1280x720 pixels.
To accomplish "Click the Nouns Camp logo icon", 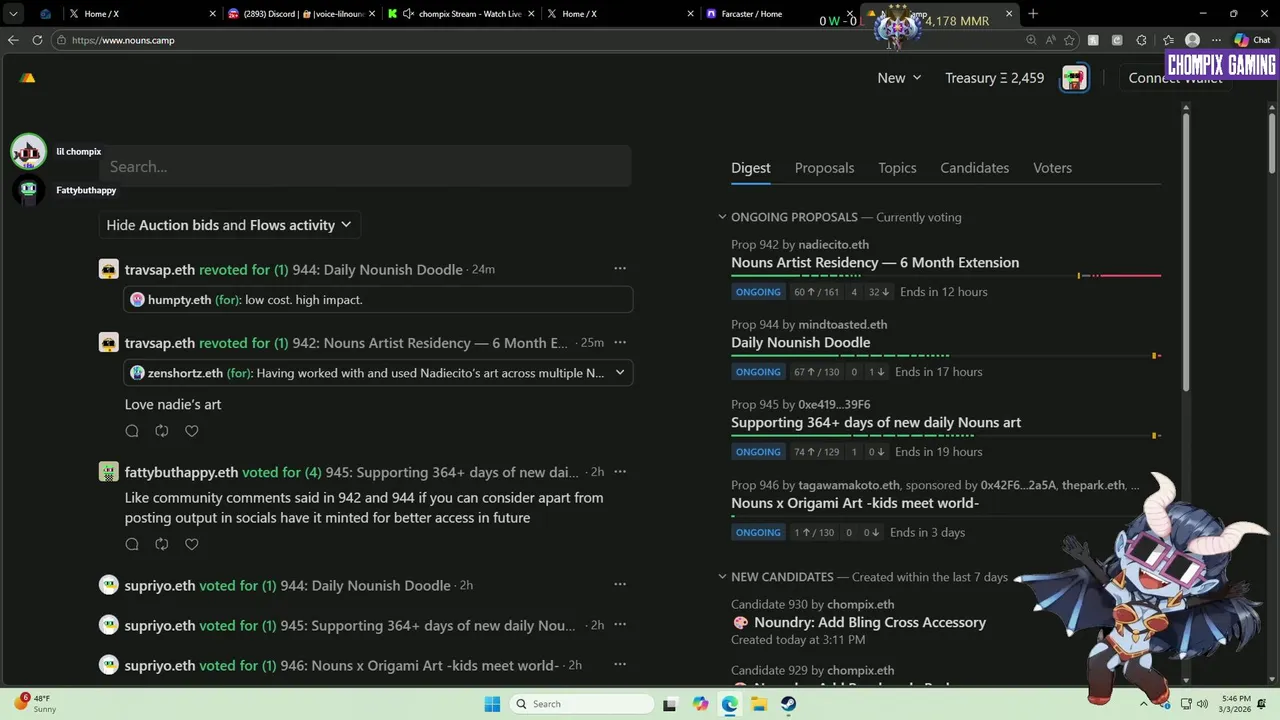I will (28, 78).
